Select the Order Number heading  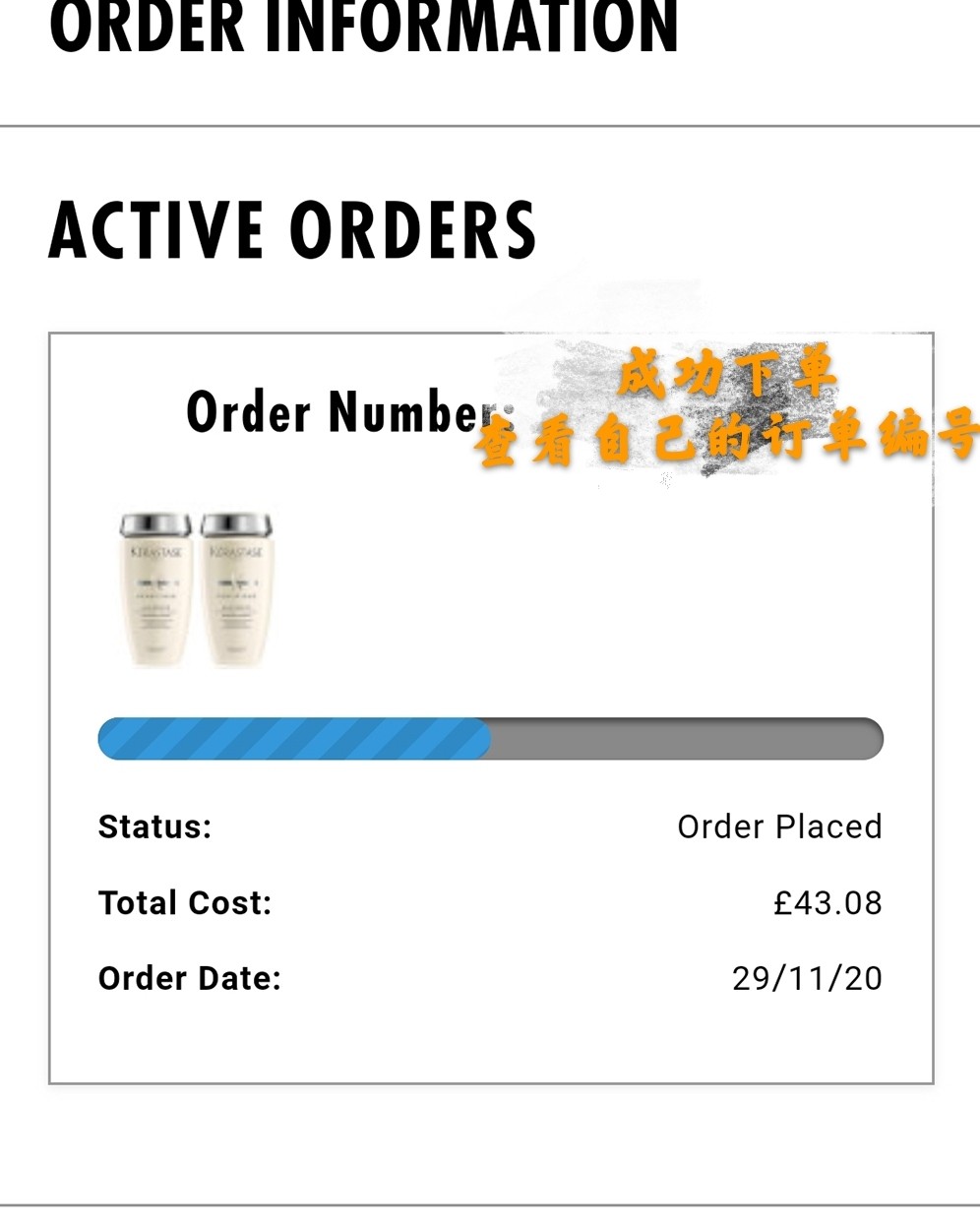[x=349, y=412]
